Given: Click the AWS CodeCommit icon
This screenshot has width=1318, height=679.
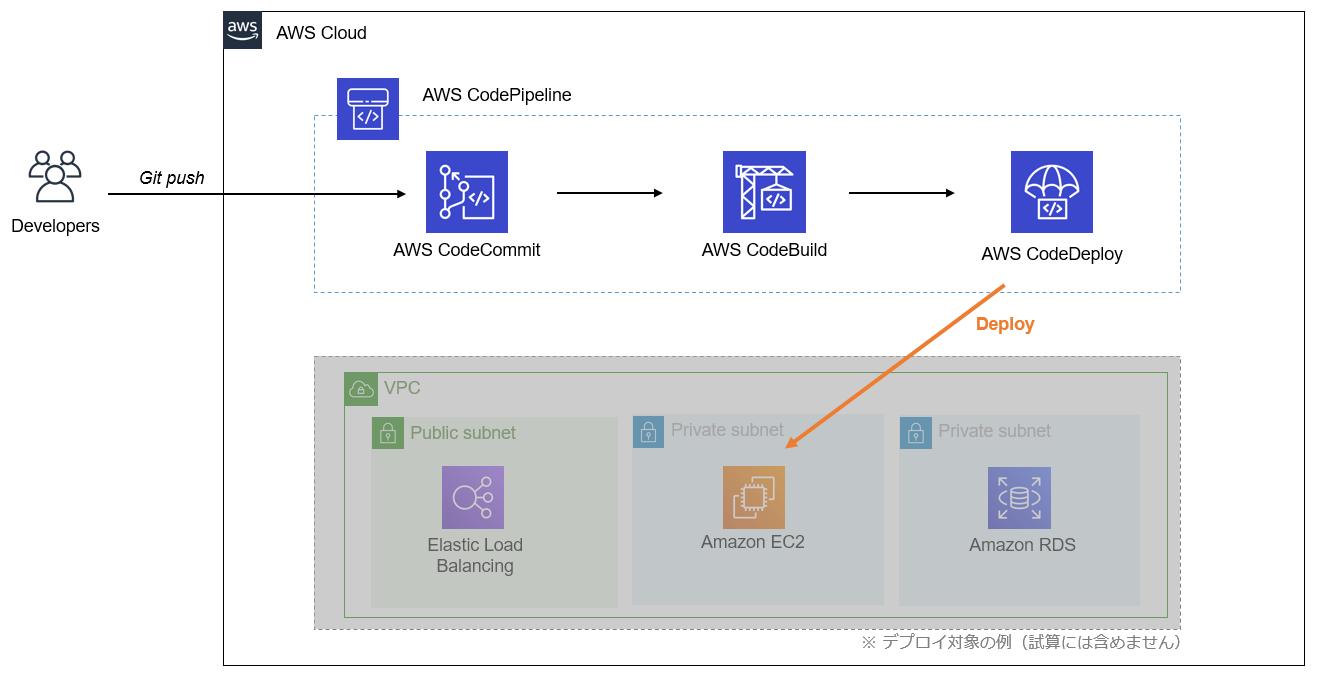Looking at the screenshot, I should (x=467, y=192).
